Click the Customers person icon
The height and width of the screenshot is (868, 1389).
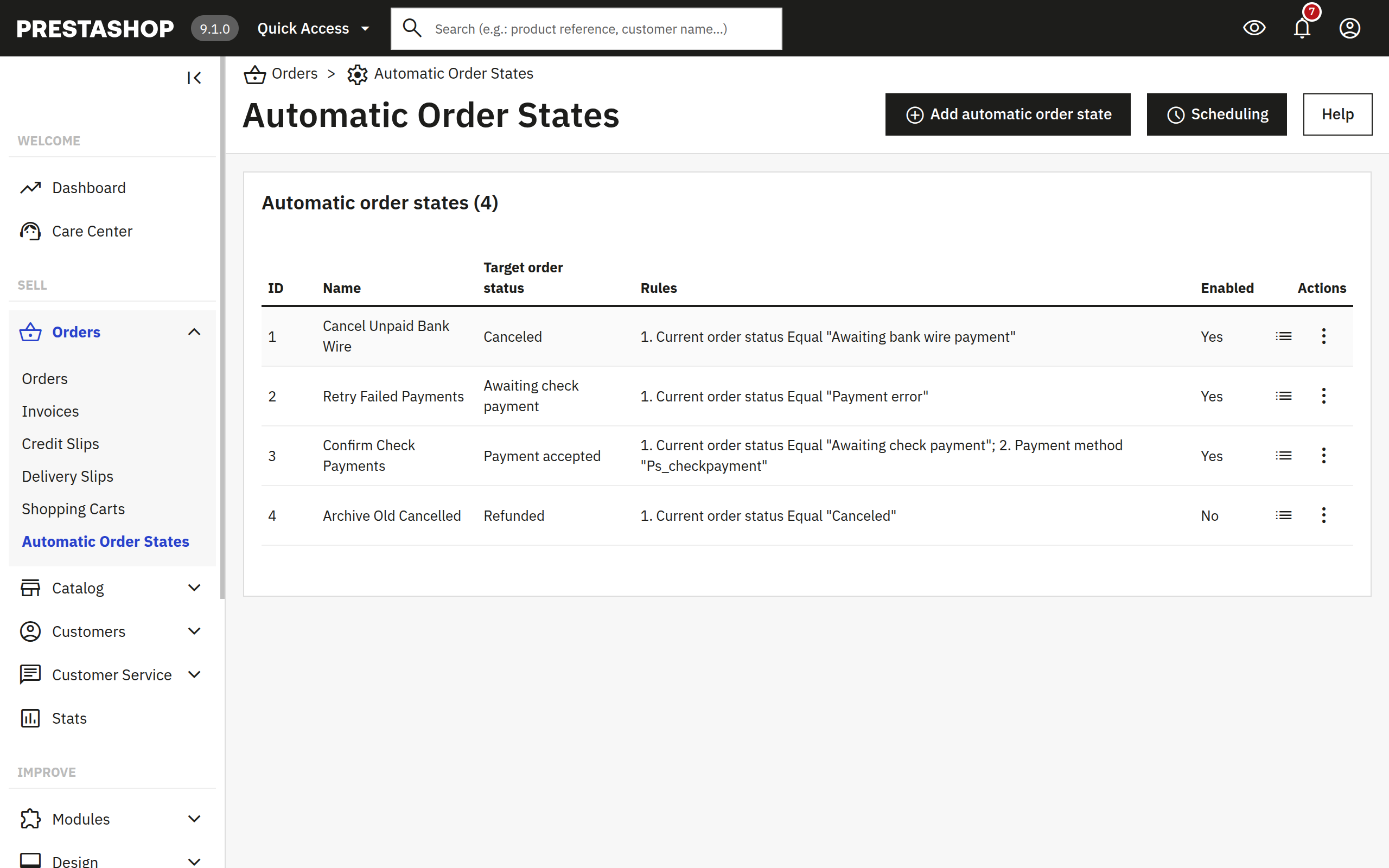[x=30, y=631]
